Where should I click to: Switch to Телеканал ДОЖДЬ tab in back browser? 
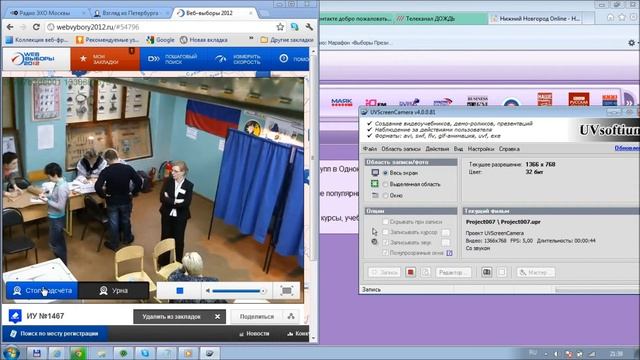[441, 18]
